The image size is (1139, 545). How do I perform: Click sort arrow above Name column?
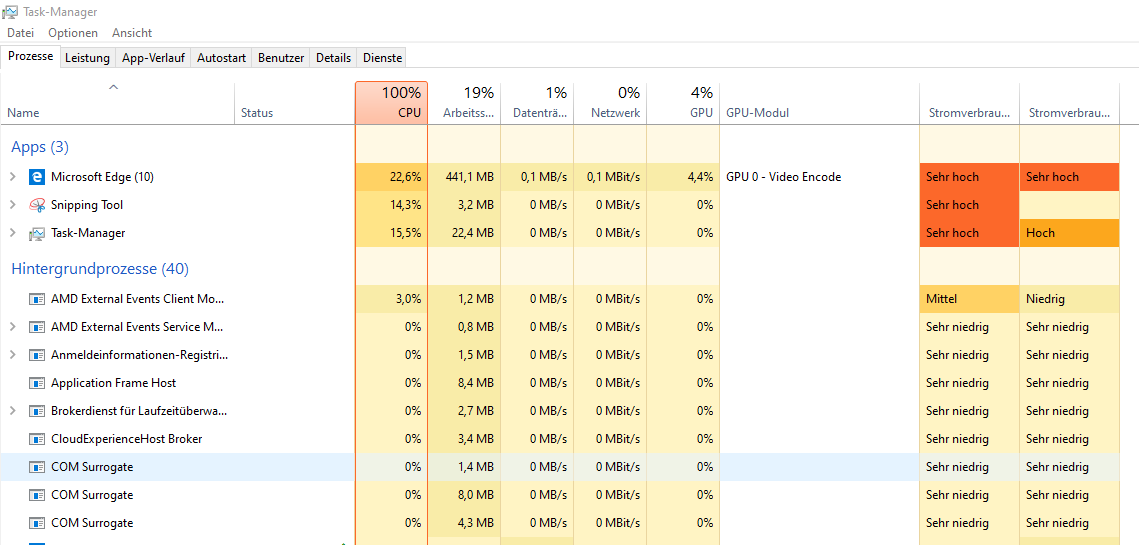(x=113, y=87)
